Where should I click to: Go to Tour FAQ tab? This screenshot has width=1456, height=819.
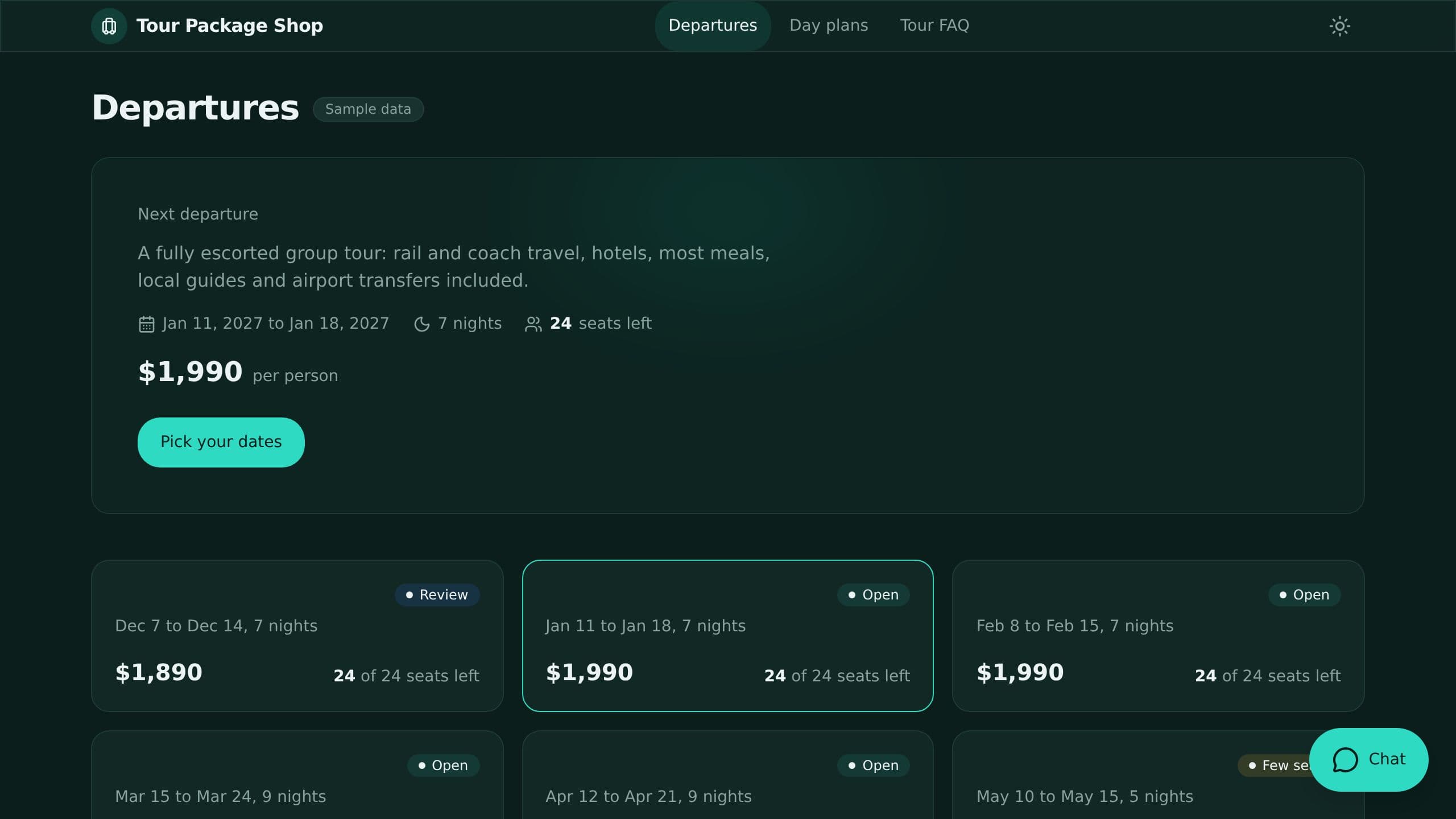tap(934, 26)
